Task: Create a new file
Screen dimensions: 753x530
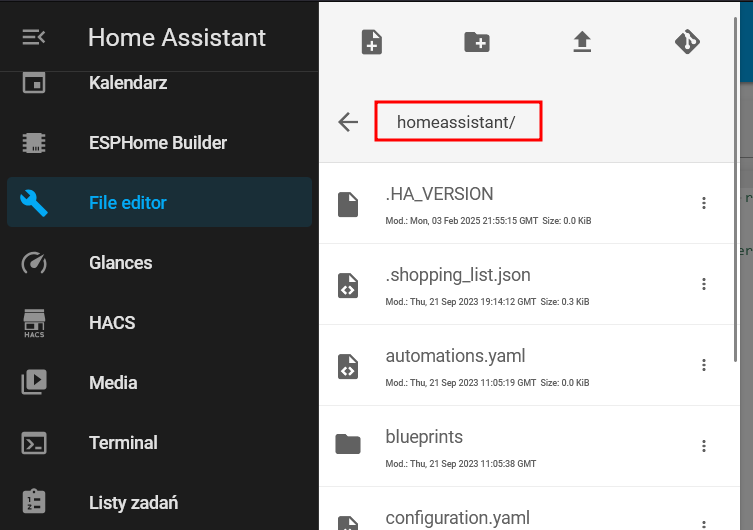Action: (x=372, y=42)
